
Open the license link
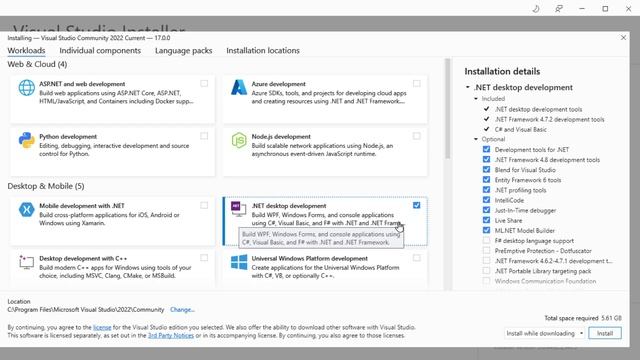pos(102,327)
